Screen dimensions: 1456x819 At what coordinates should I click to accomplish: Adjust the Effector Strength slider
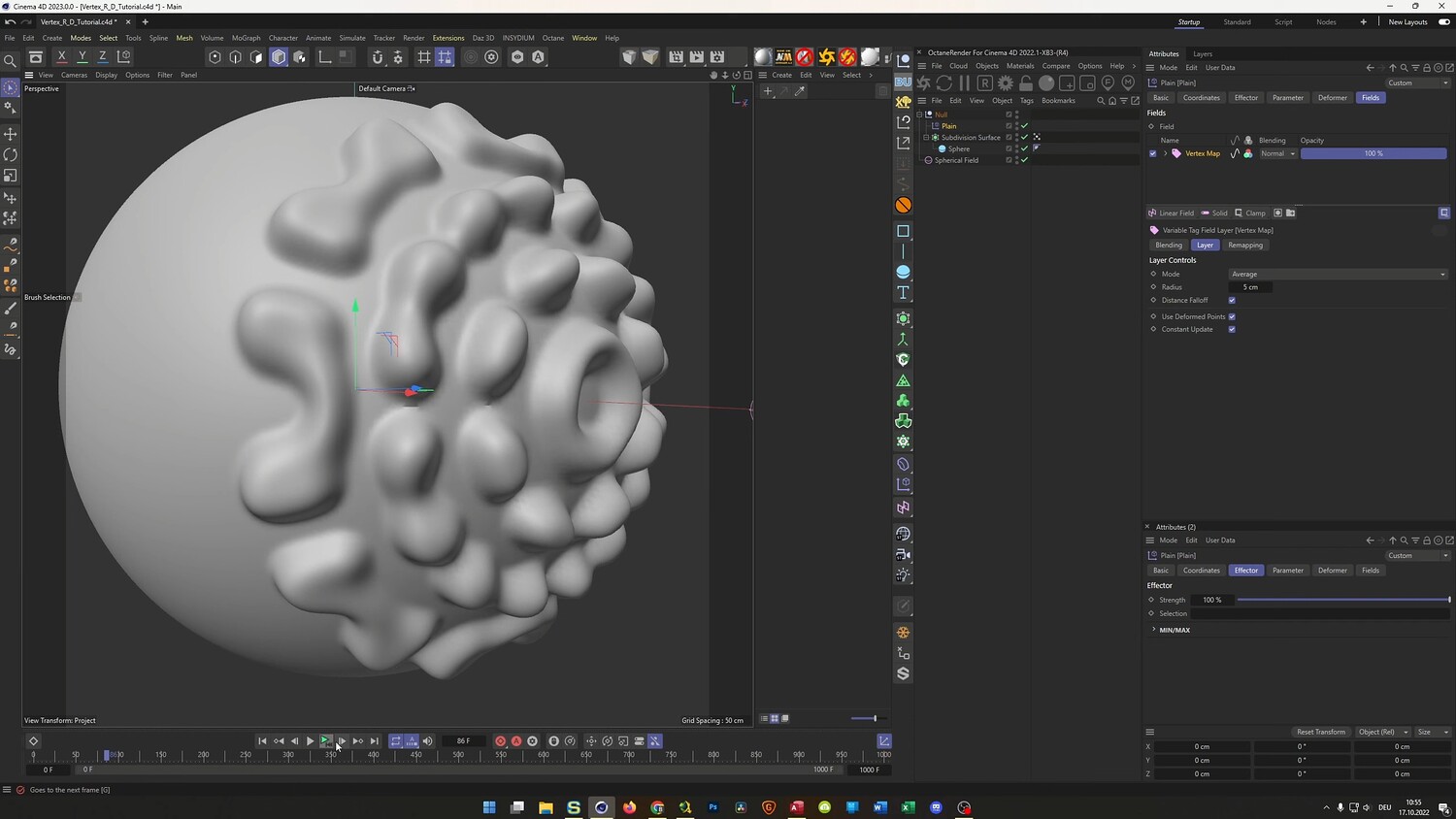(1343, 600)
